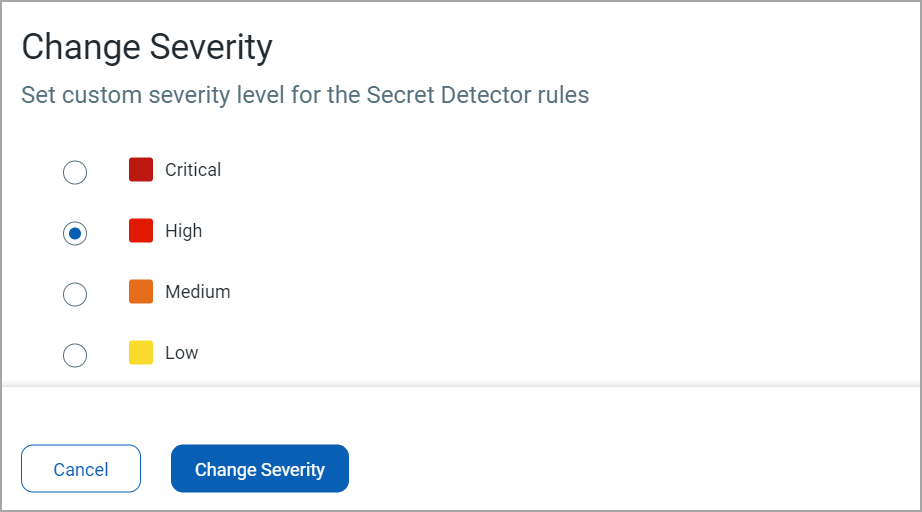
Task: Select the Critical radio button
Action: point(75,172)
